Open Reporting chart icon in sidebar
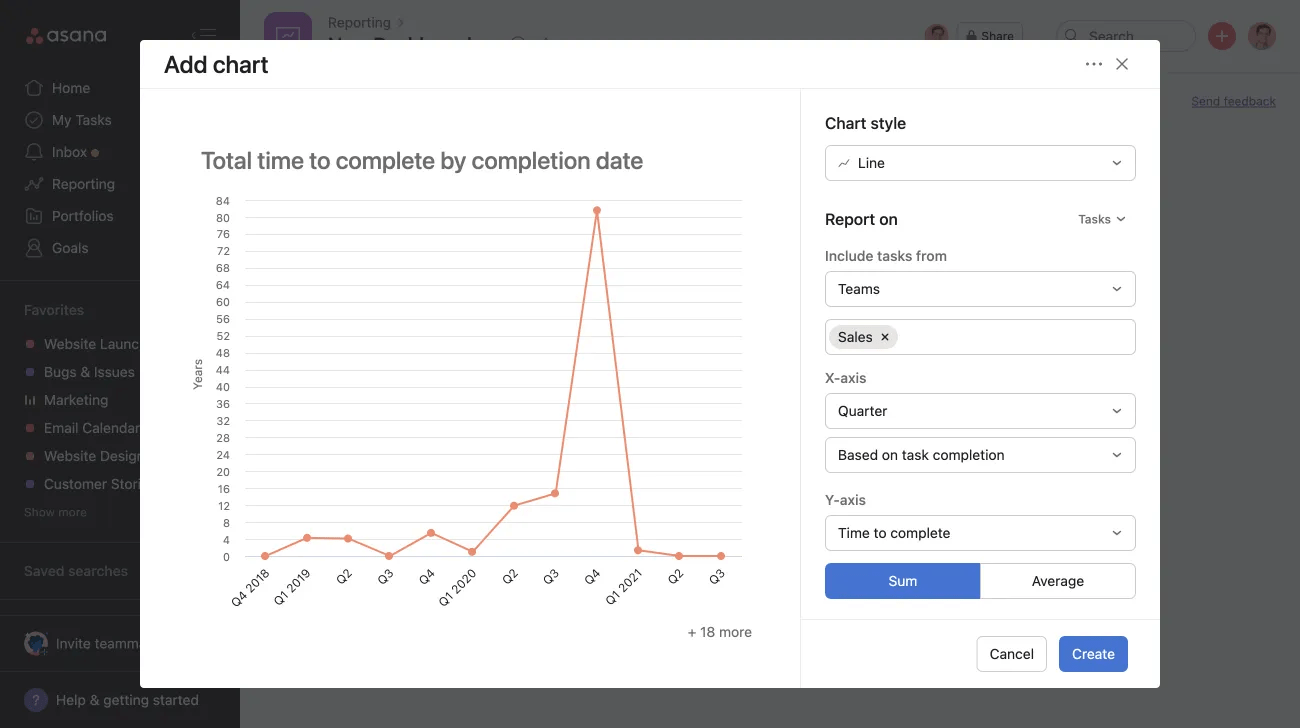1300x728 pixels. [34, 184]
